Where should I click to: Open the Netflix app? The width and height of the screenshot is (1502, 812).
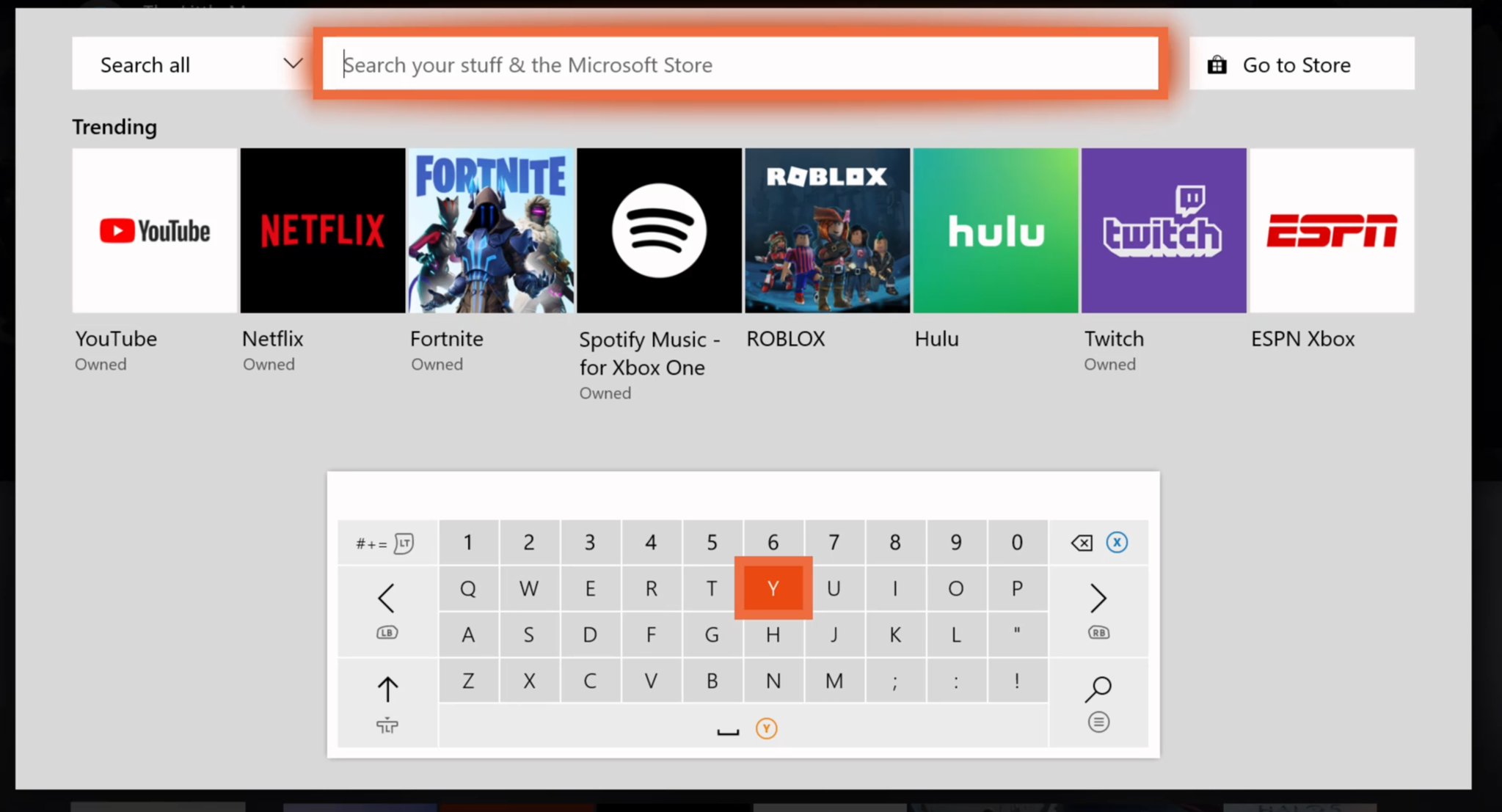coord(322,230)
